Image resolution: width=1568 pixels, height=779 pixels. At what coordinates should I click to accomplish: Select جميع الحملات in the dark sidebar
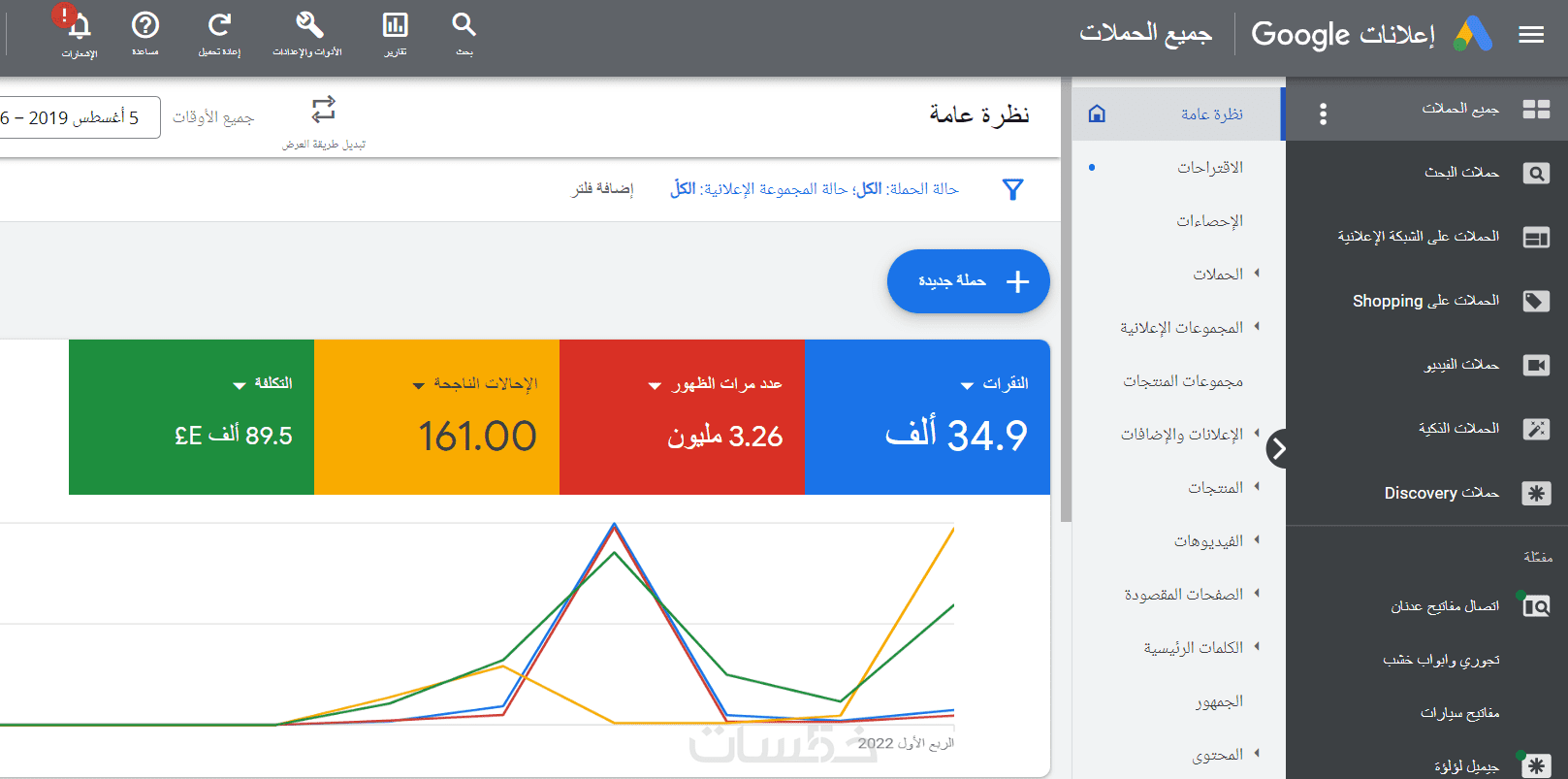pyautogui.click(x=1460, y=108)
